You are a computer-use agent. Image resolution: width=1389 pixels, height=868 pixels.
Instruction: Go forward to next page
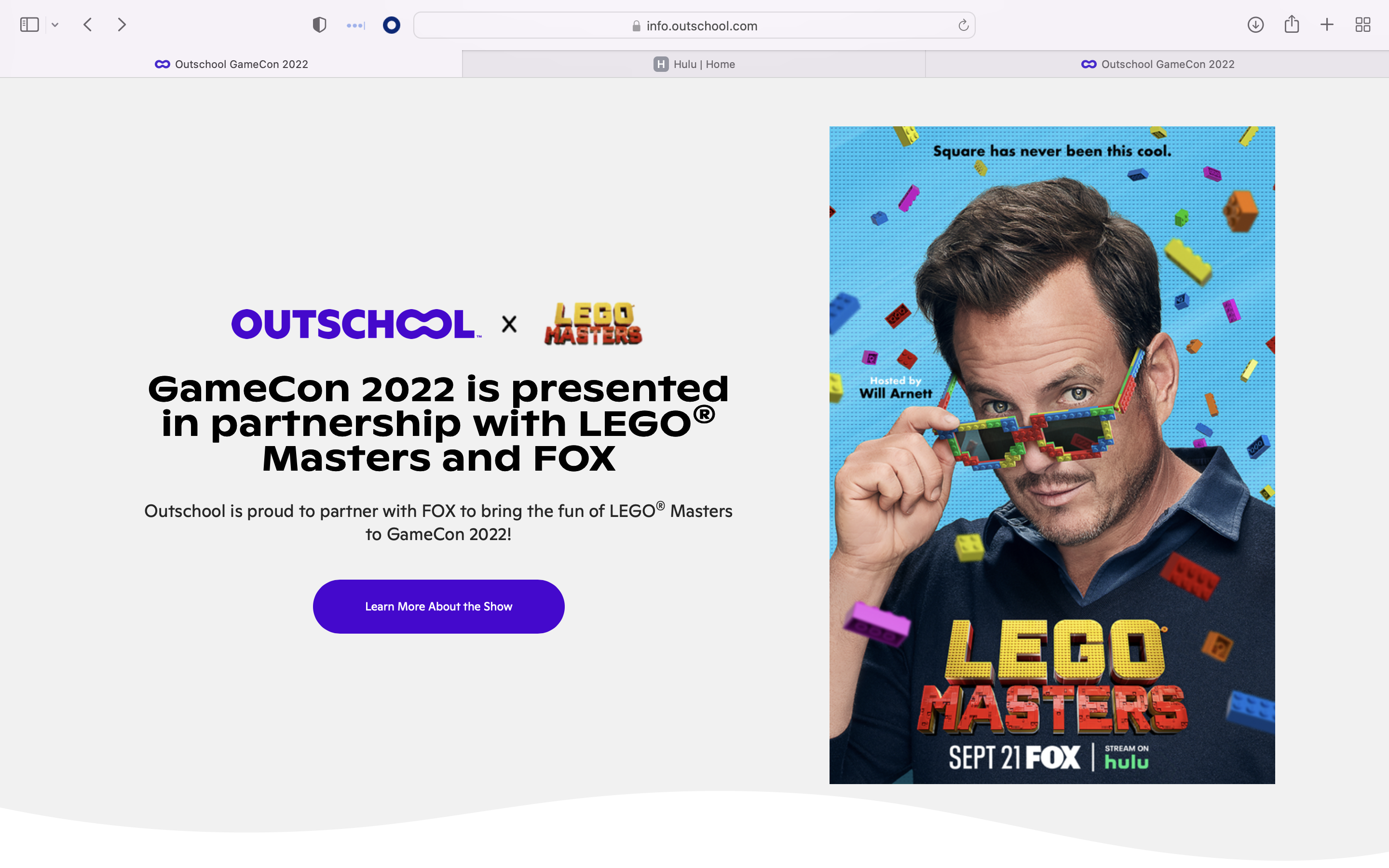(x=122, y=25)
